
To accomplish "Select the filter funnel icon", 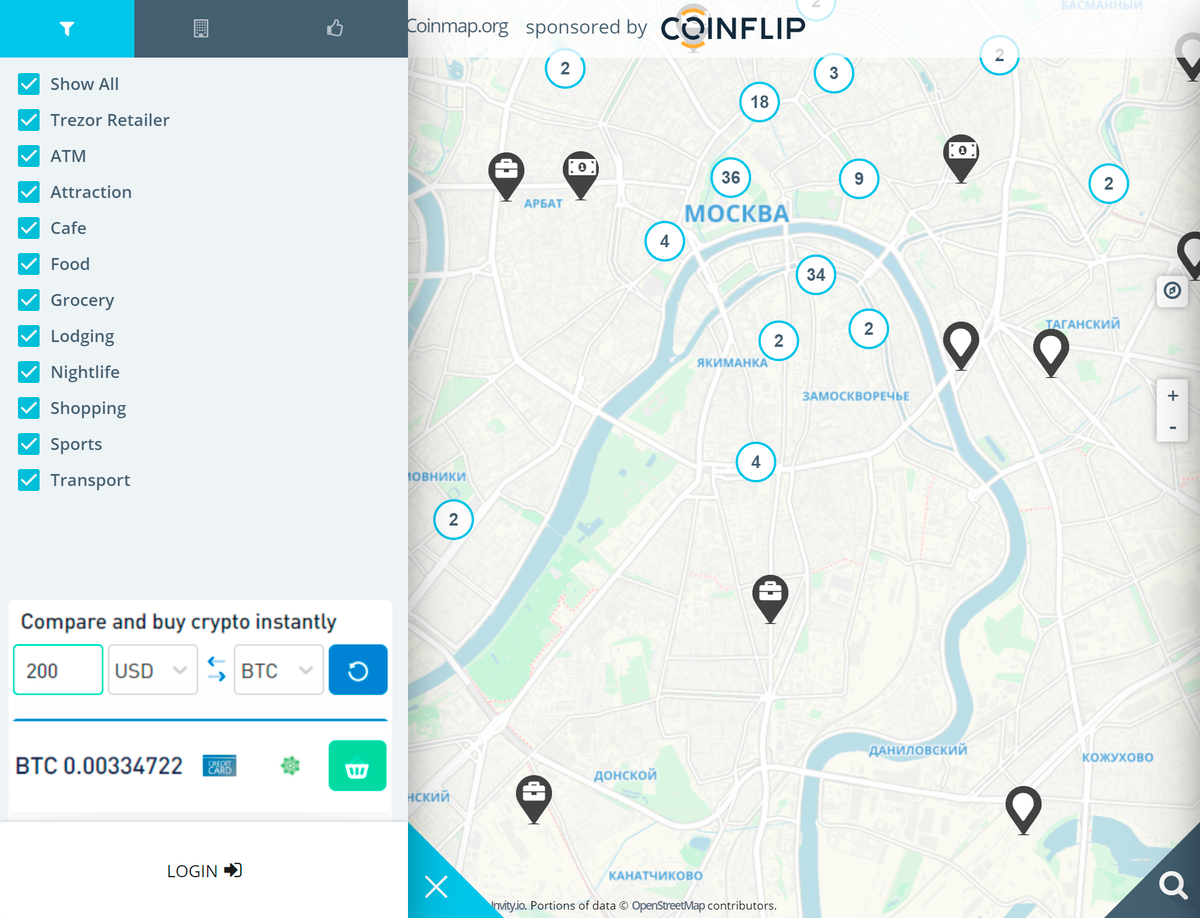I will (x=66, y=28).
